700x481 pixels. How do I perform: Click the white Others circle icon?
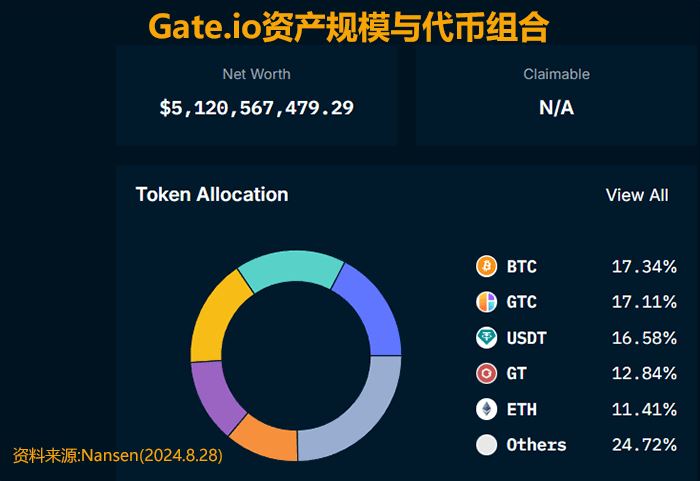click(x=487, y=445)
